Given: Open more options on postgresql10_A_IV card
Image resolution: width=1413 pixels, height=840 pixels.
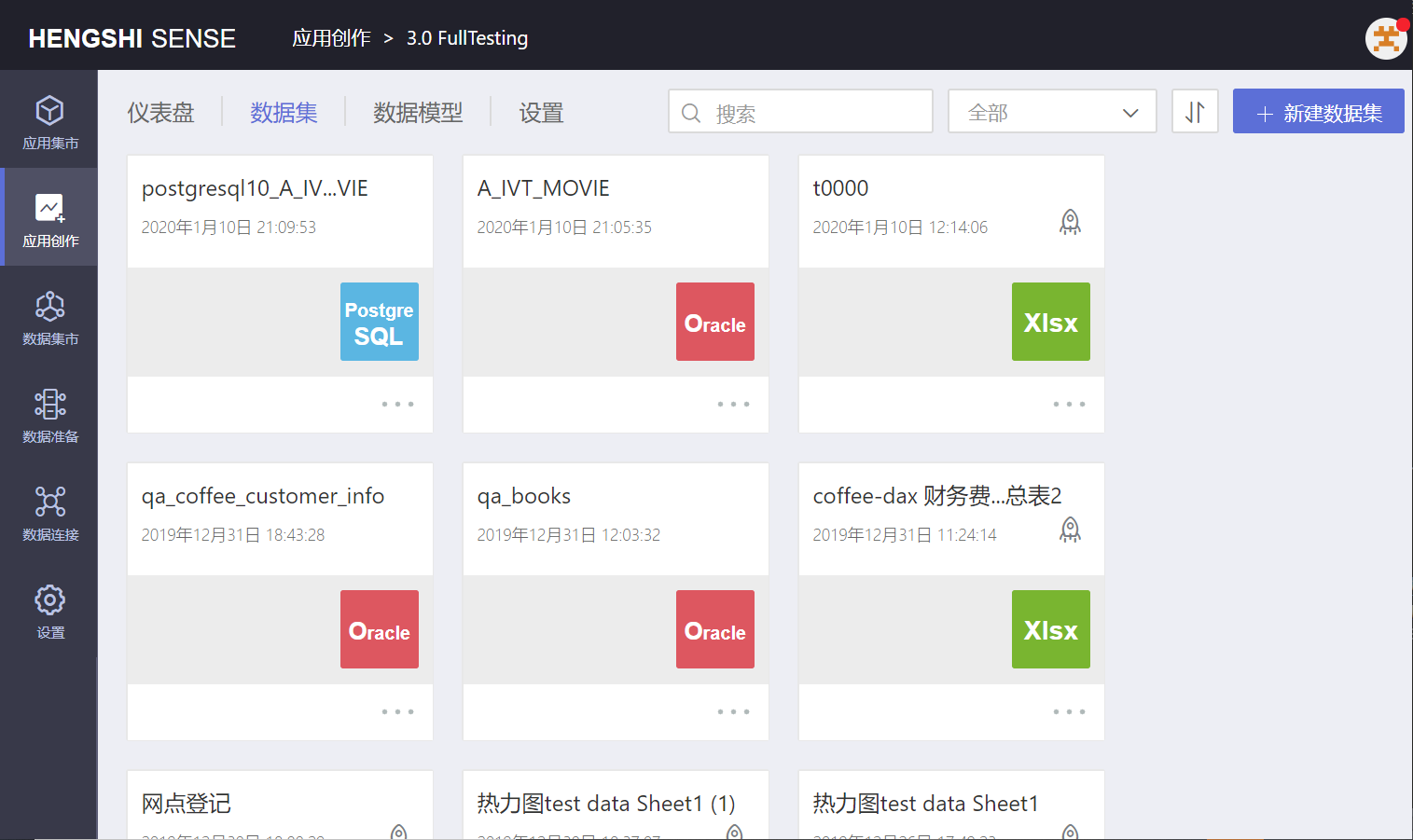Looking at the screenshot, I should point(397,405).
